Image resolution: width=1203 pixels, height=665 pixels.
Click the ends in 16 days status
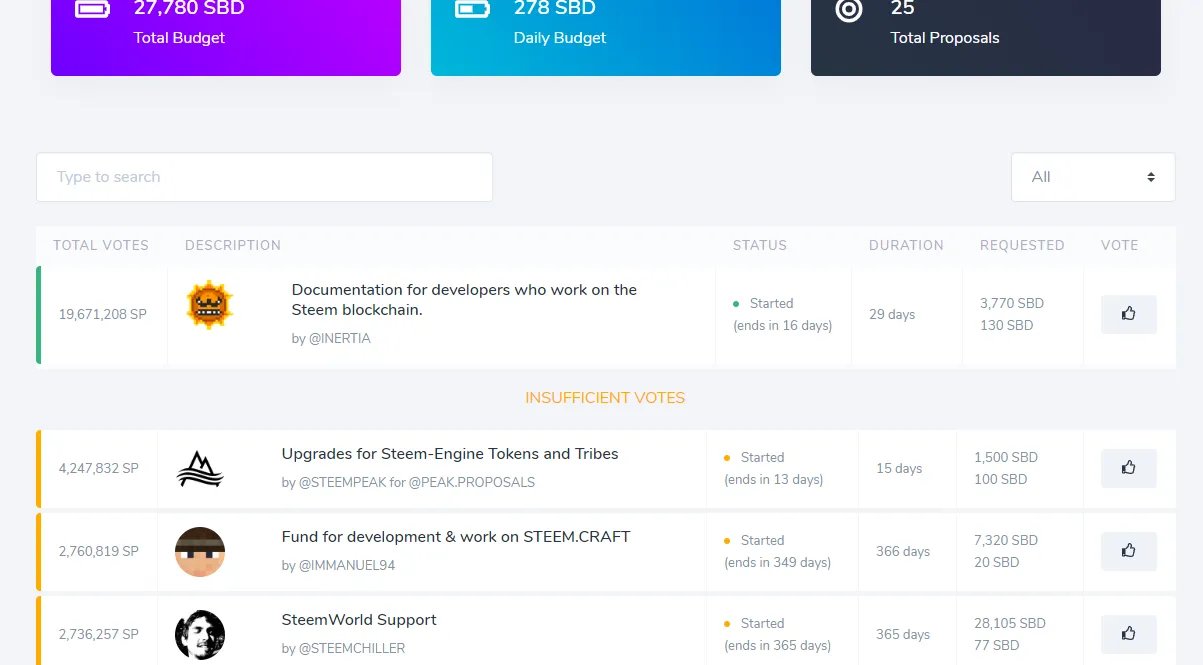(783, 325)
